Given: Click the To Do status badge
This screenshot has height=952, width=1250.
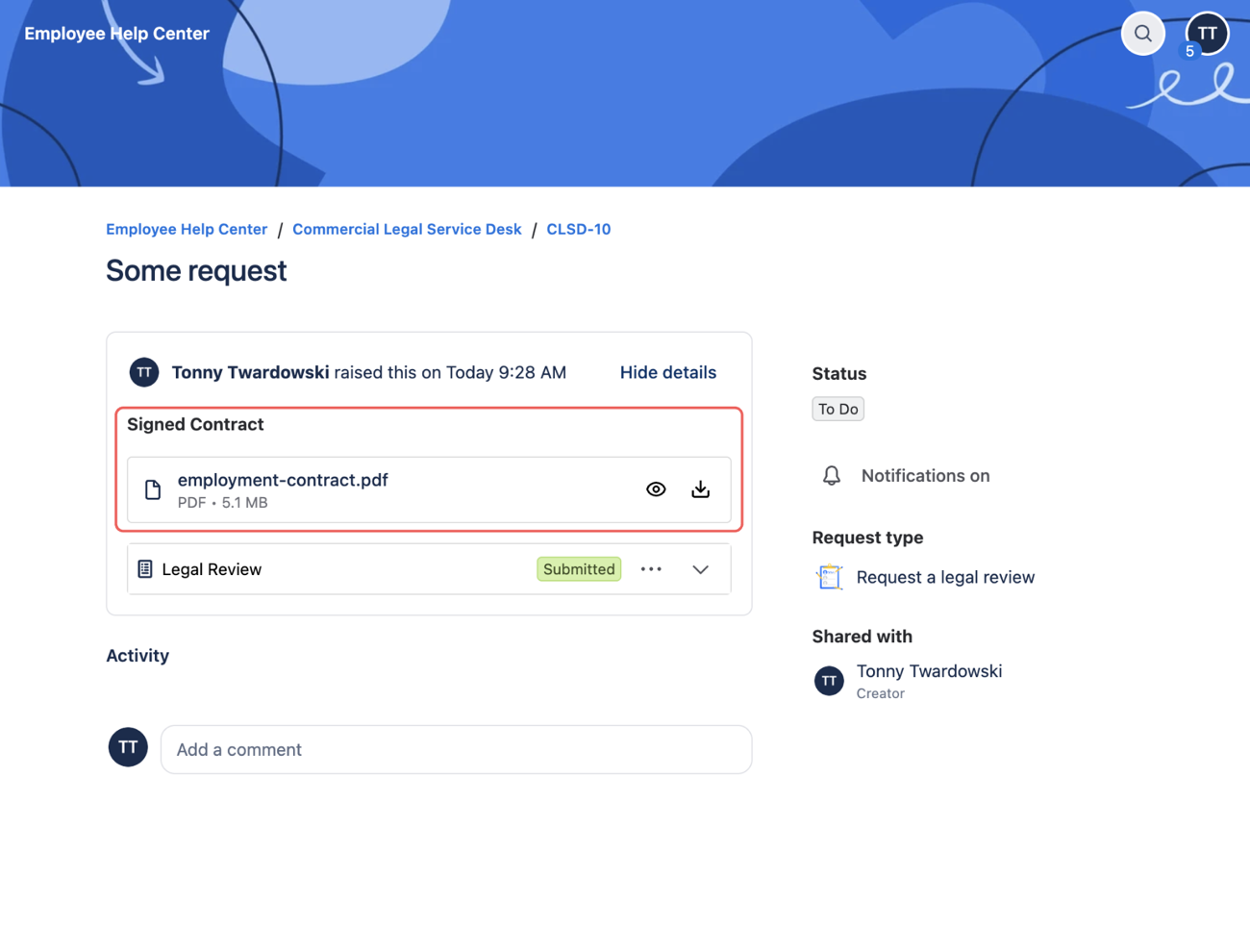Looking at the screenshot, I should [838, 409].
